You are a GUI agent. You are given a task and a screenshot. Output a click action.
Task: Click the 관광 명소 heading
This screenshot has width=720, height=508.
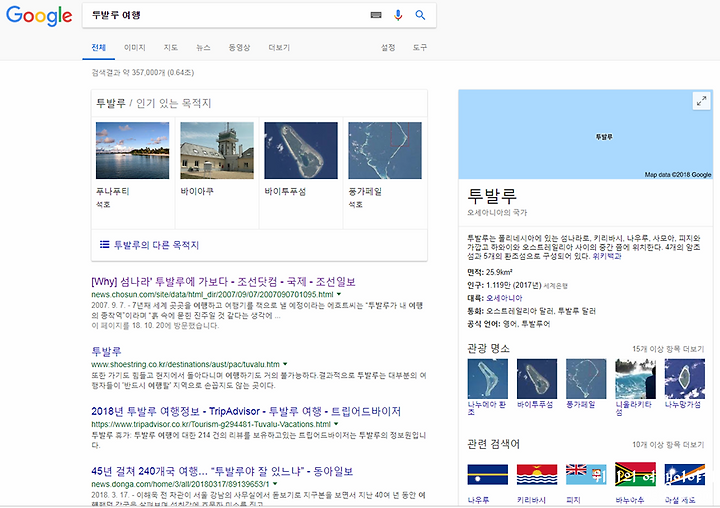click(488, 349)
